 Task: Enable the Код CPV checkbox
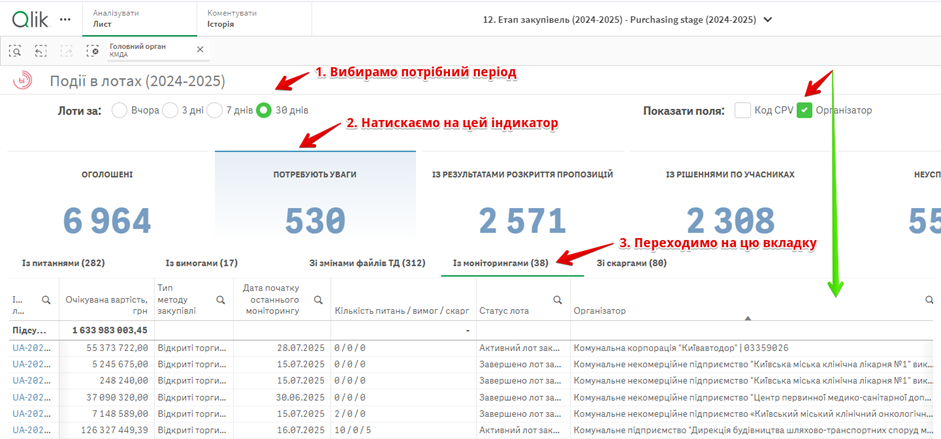(x=742, y=110)
